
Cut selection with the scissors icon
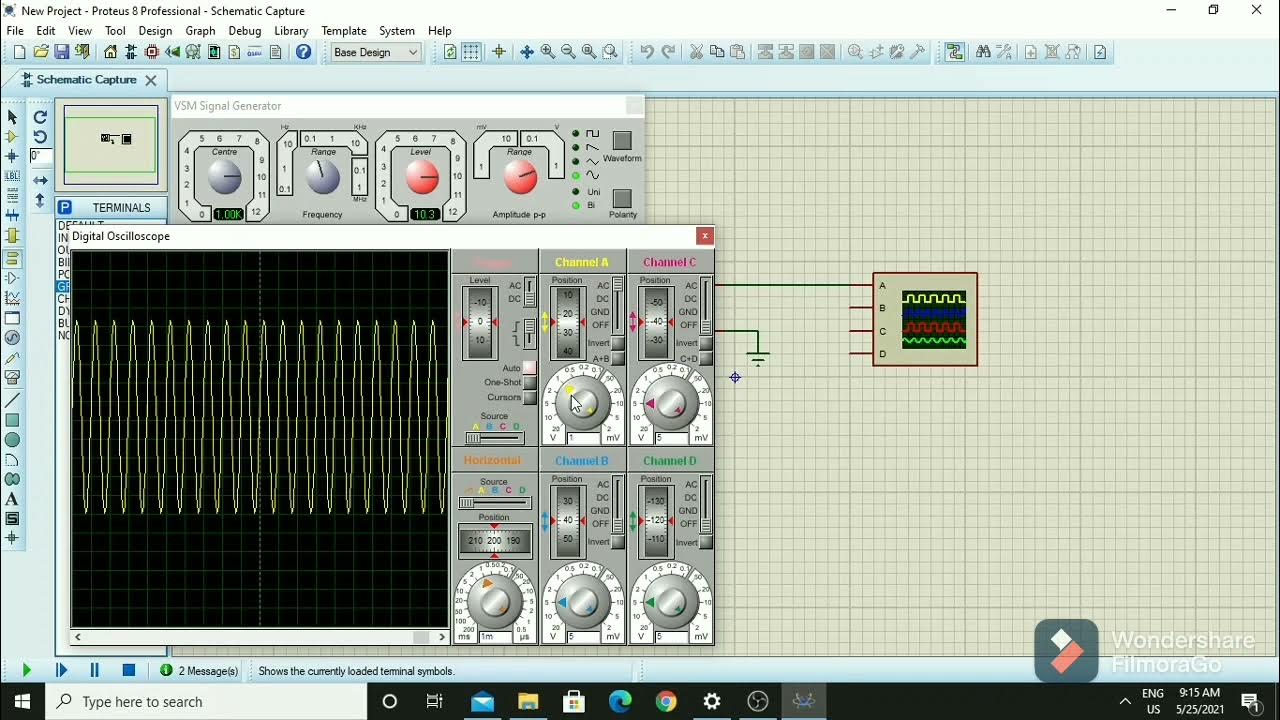(696, 52)
